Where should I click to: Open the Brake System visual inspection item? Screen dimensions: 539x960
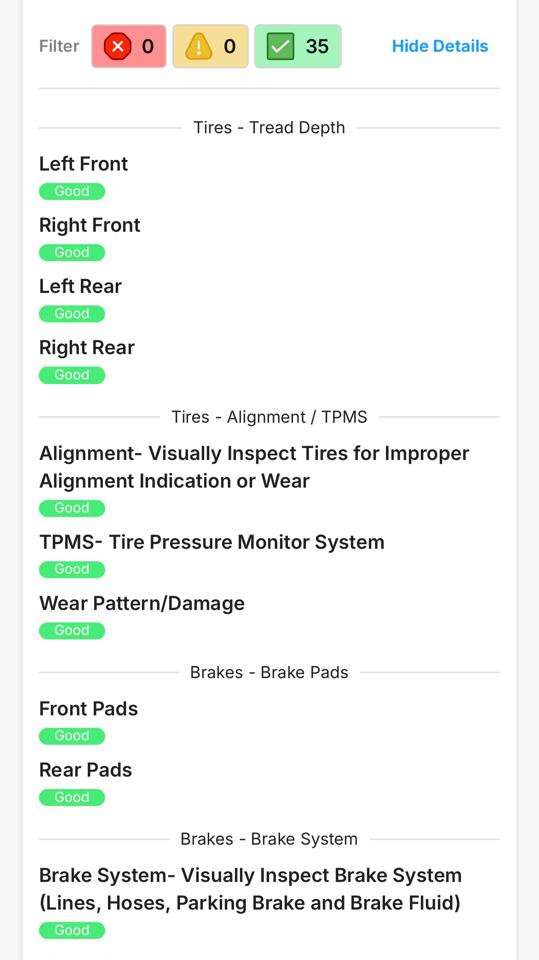click(x=251, y=889)
